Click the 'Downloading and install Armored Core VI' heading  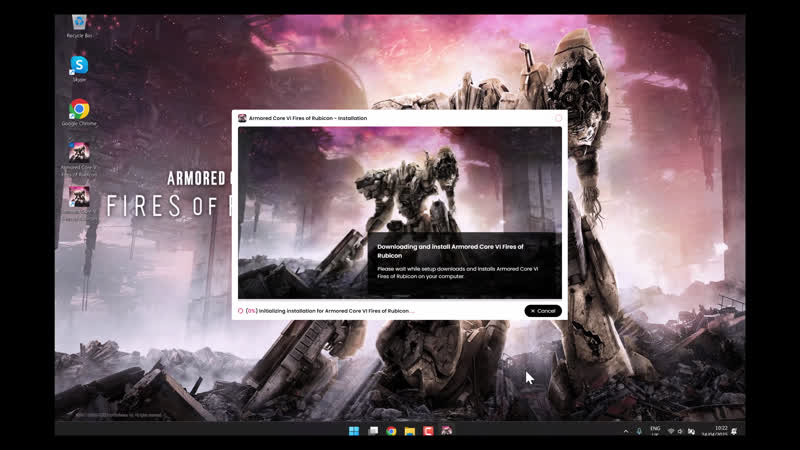pyautogui.click(x=450, y=251)
